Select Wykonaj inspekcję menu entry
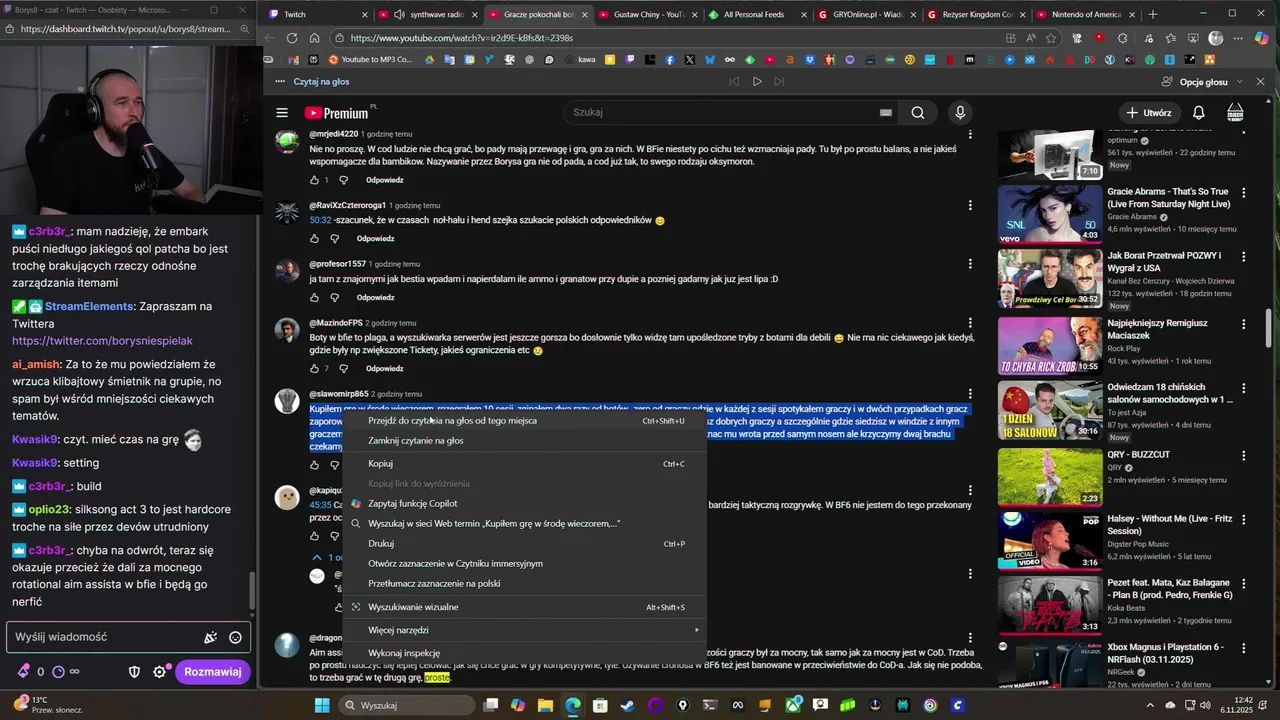 point(525,653)
